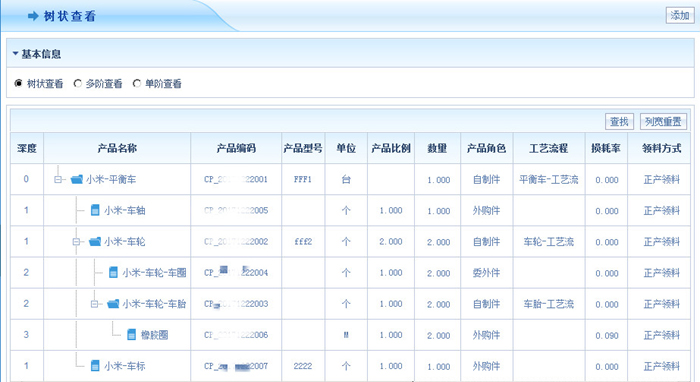Click the document icon beside 小米-车标

coord(95,366)
